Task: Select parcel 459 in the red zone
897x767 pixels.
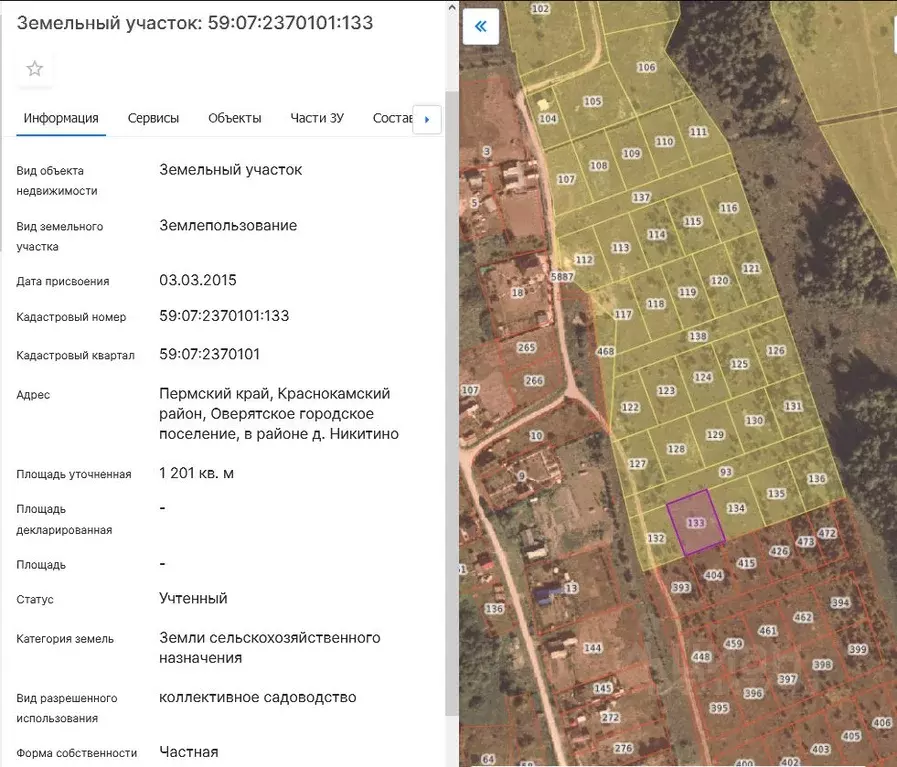Action: 733,644
